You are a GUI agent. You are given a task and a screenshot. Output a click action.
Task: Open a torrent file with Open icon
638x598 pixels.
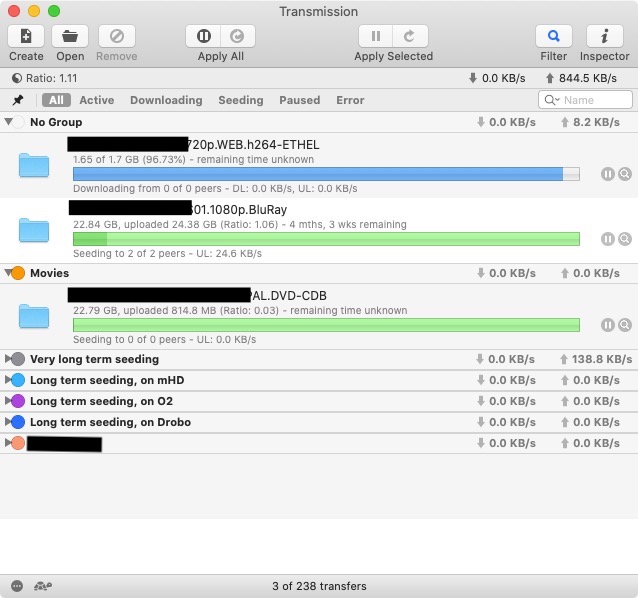(70, 36)
